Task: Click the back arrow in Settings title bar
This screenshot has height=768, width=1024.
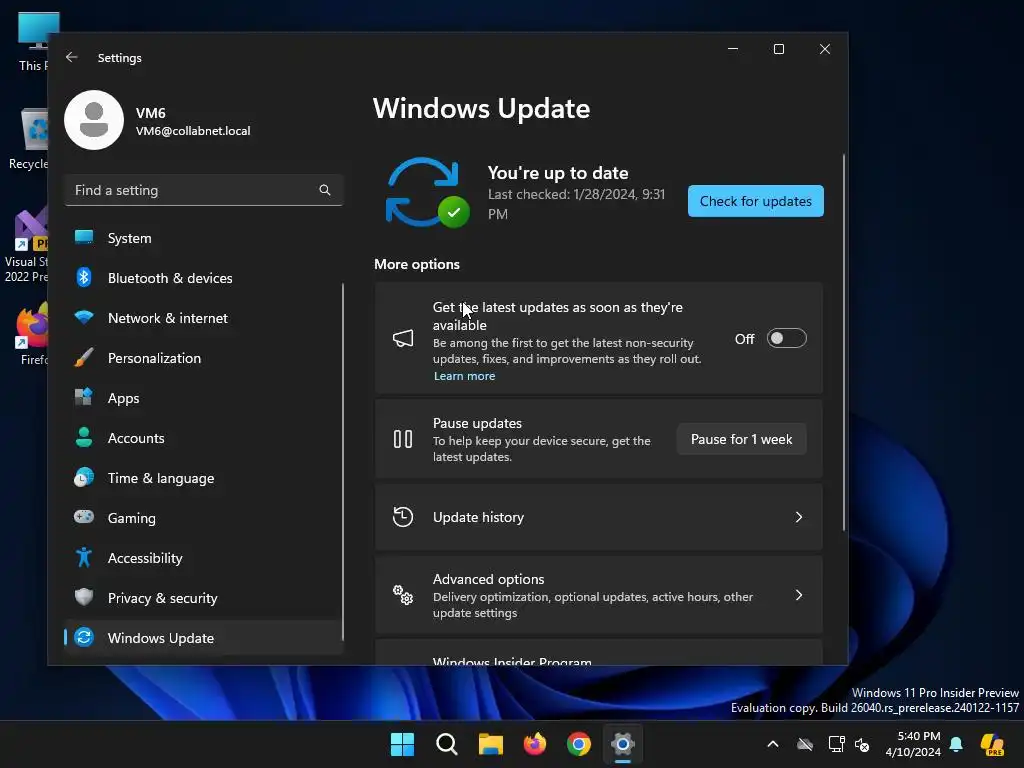Action: pyautogui.click(x=72, y=57)
